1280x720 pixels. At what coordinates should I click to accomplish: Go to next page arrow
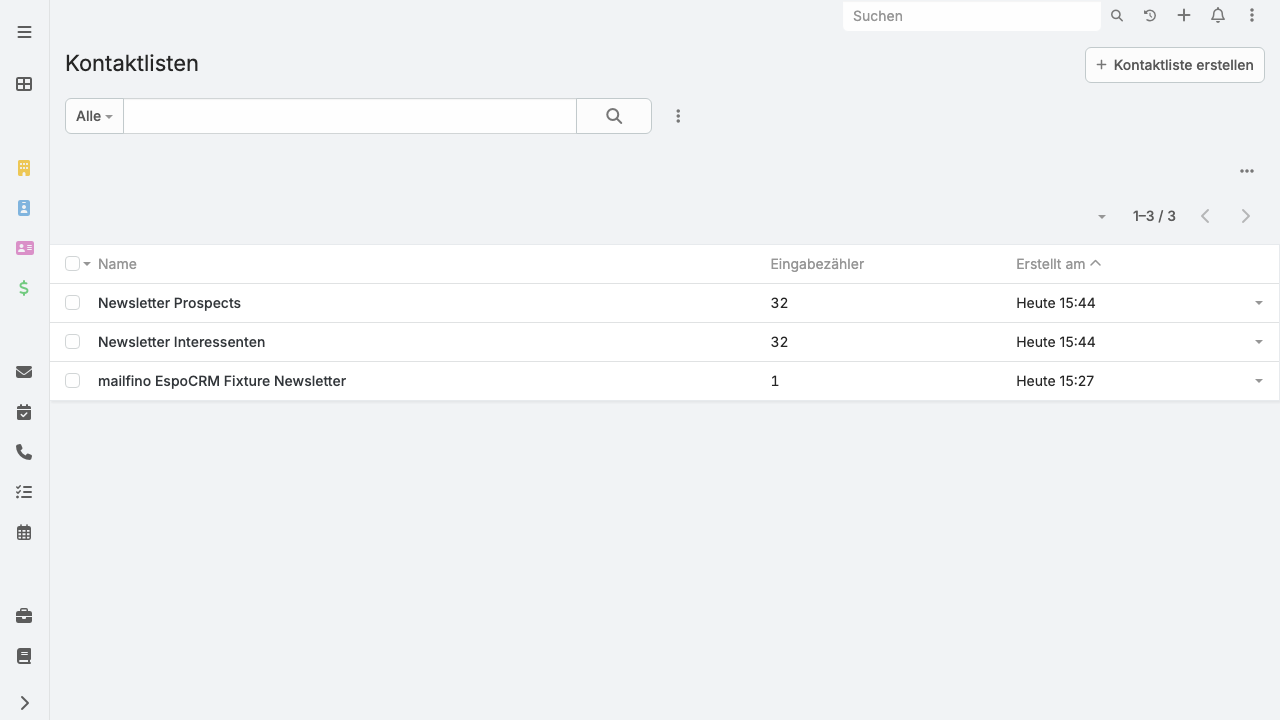[x=1245, y=216]
